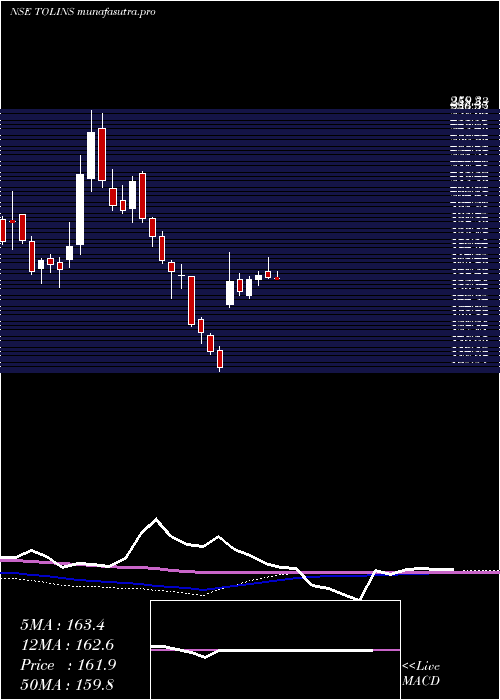Click the lowest red candlestick at chart bottom

(220, 359)
